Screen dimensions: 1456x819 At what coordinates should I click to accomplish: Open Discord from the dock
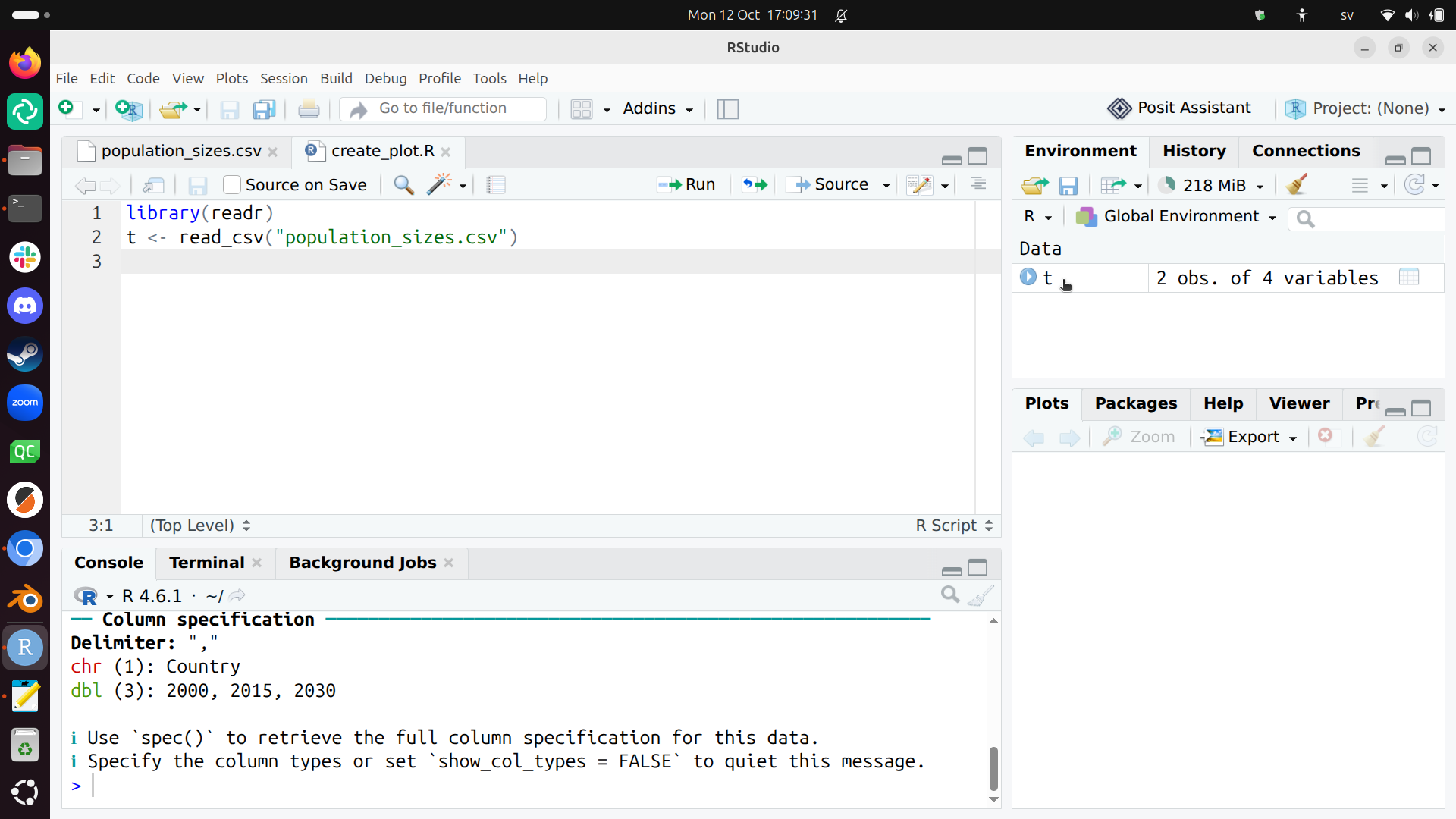[25, 306]
